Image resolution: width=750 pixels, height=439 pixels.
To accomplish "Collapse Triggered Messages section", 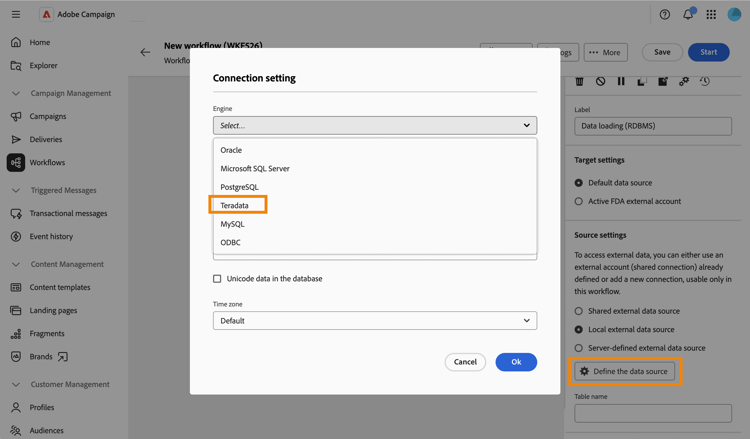I will [16, 190].
